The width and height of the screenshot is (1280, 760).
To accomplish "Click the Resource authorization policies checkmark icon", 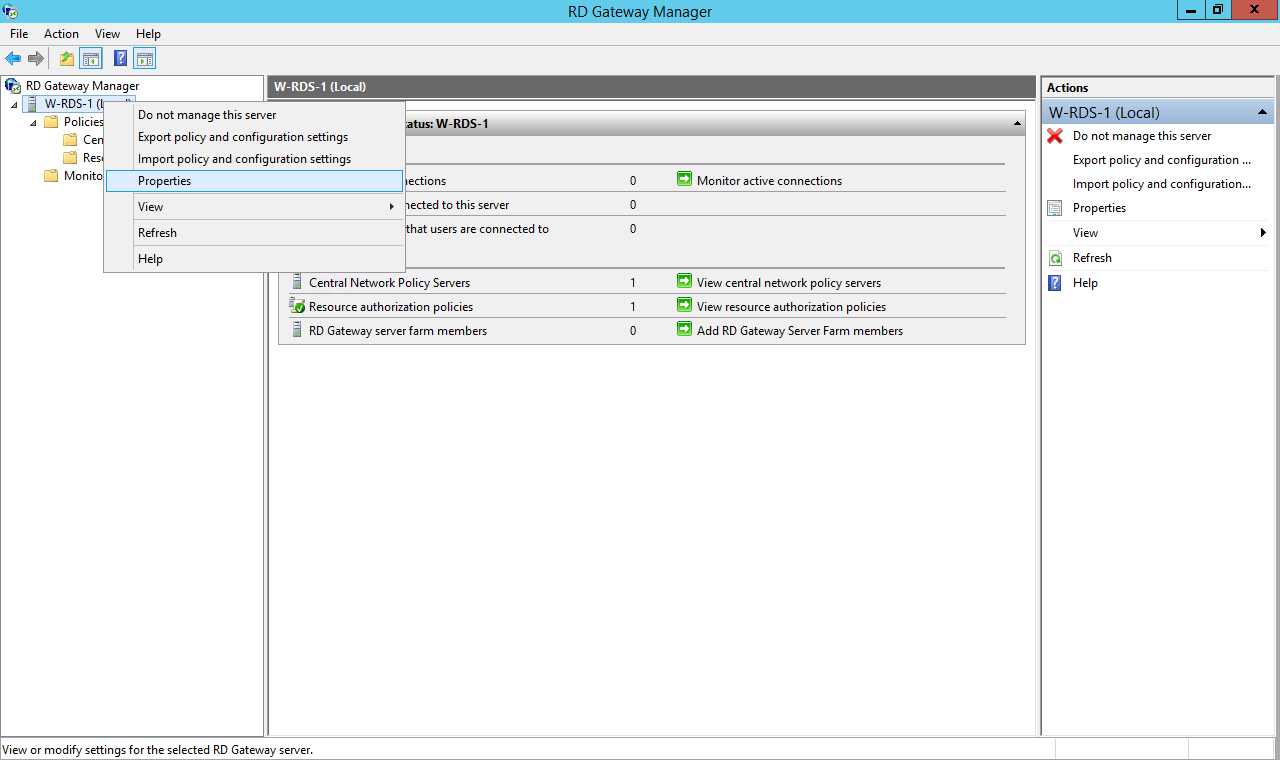I will [x=297, y=306].
